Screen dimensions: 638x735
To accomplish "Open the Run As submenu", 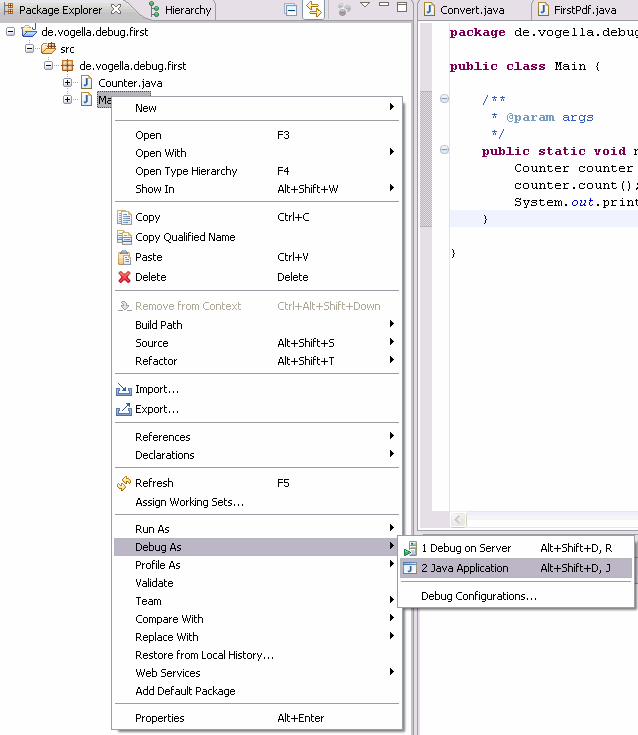I will pos(257,529).
